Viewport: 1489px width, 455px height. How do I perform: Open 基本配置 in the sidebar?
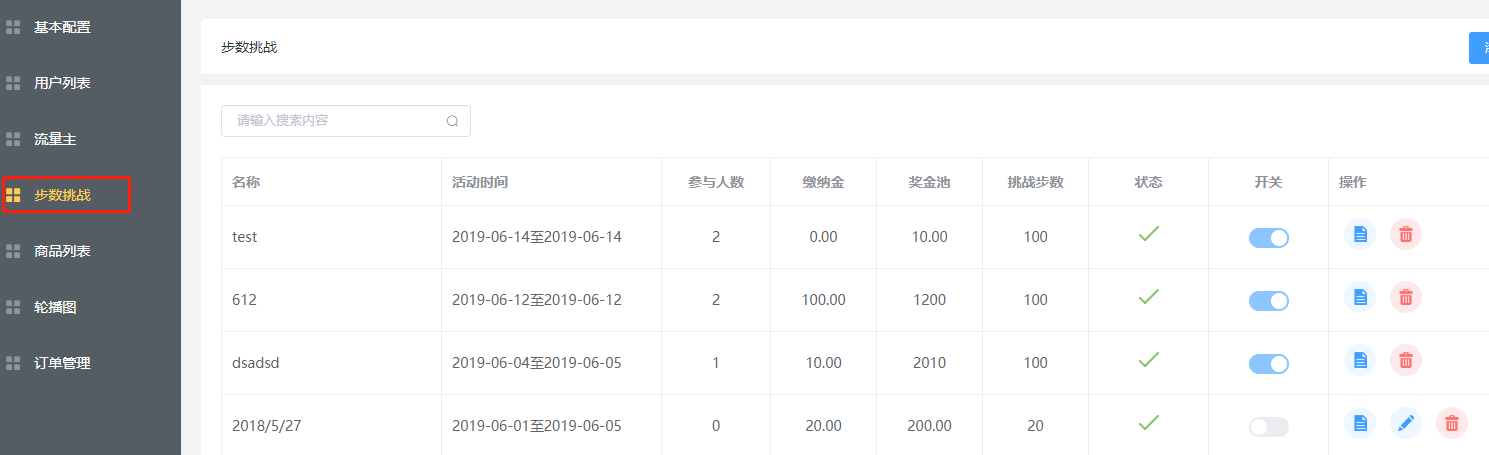click(x=62, y=27)
